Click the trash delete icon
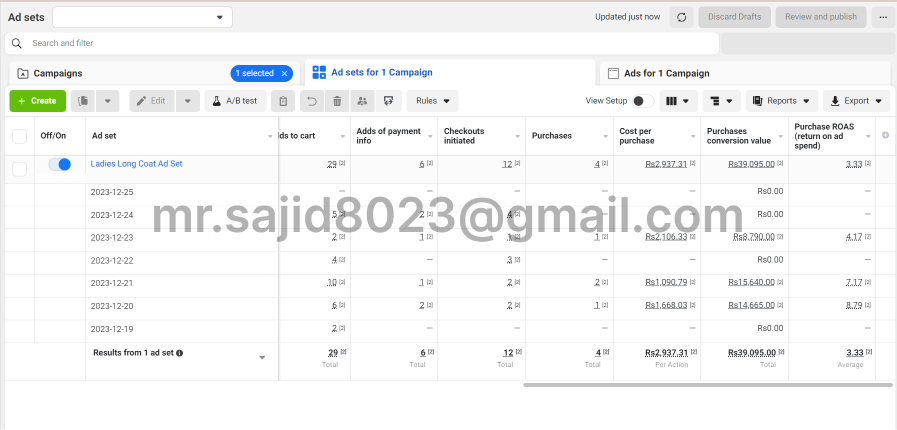897x430 pixels. click(x=337, y=101)
